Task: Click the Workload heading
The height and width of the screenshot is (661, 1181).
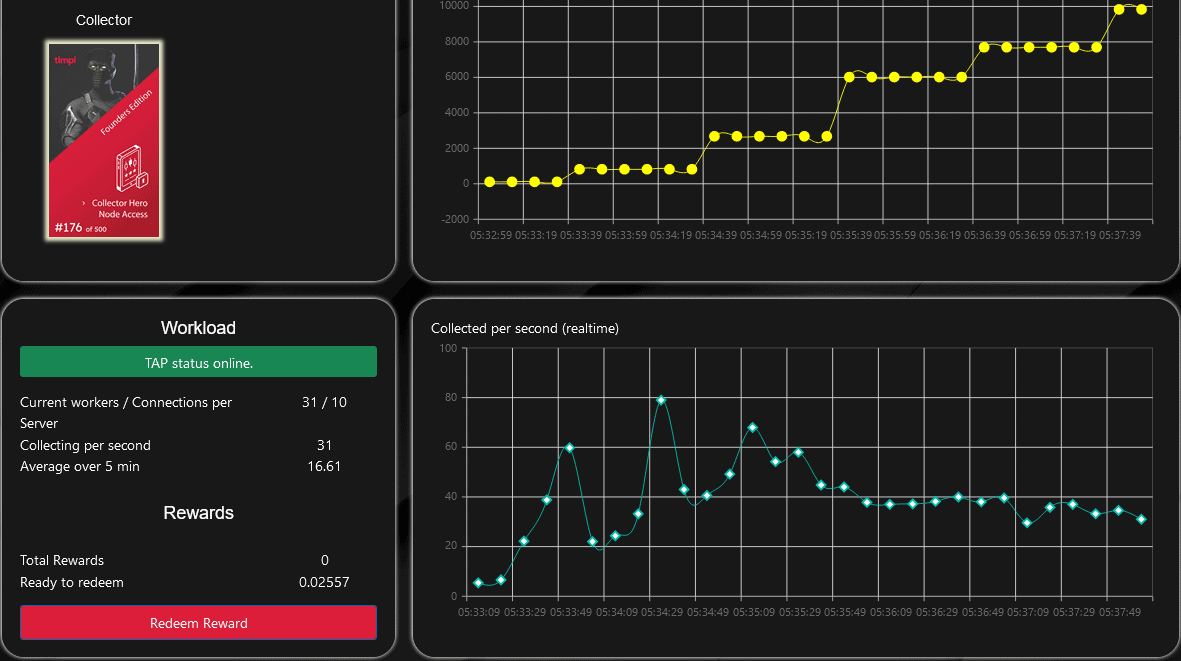Action: click(x=198, y=328)
